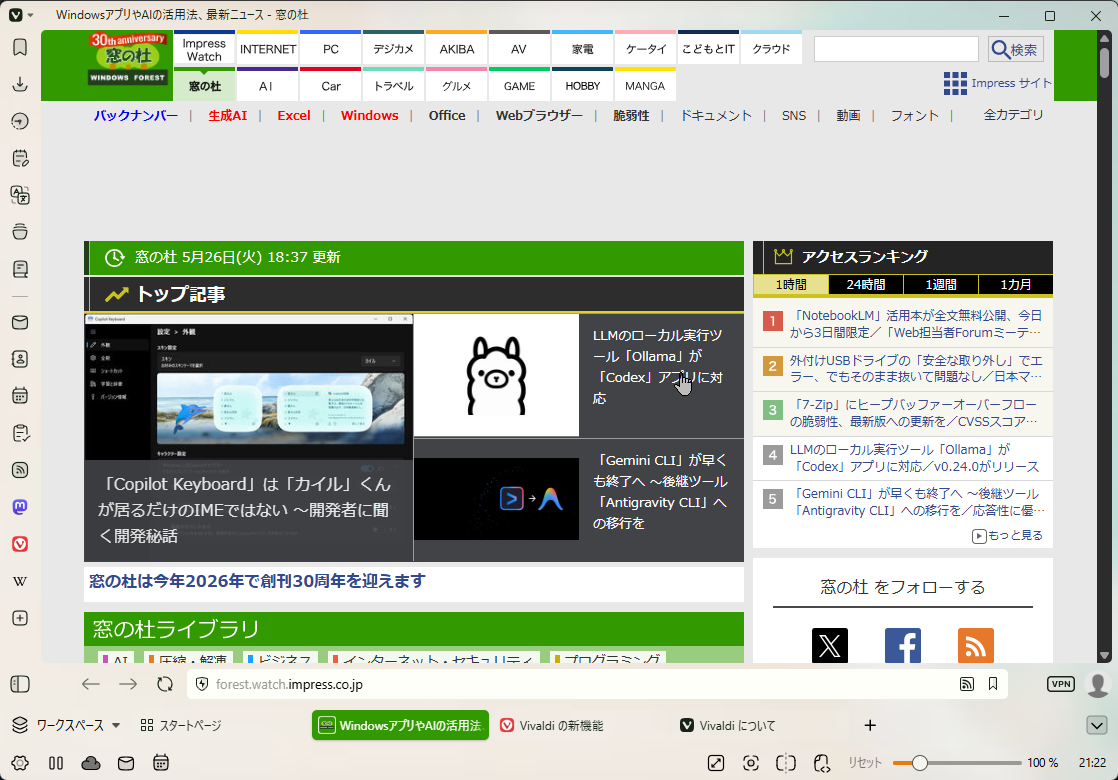This screenshot has height=780, width=1118.
Task: Click the 検索 search button
Action: [x=1015, y=49]
